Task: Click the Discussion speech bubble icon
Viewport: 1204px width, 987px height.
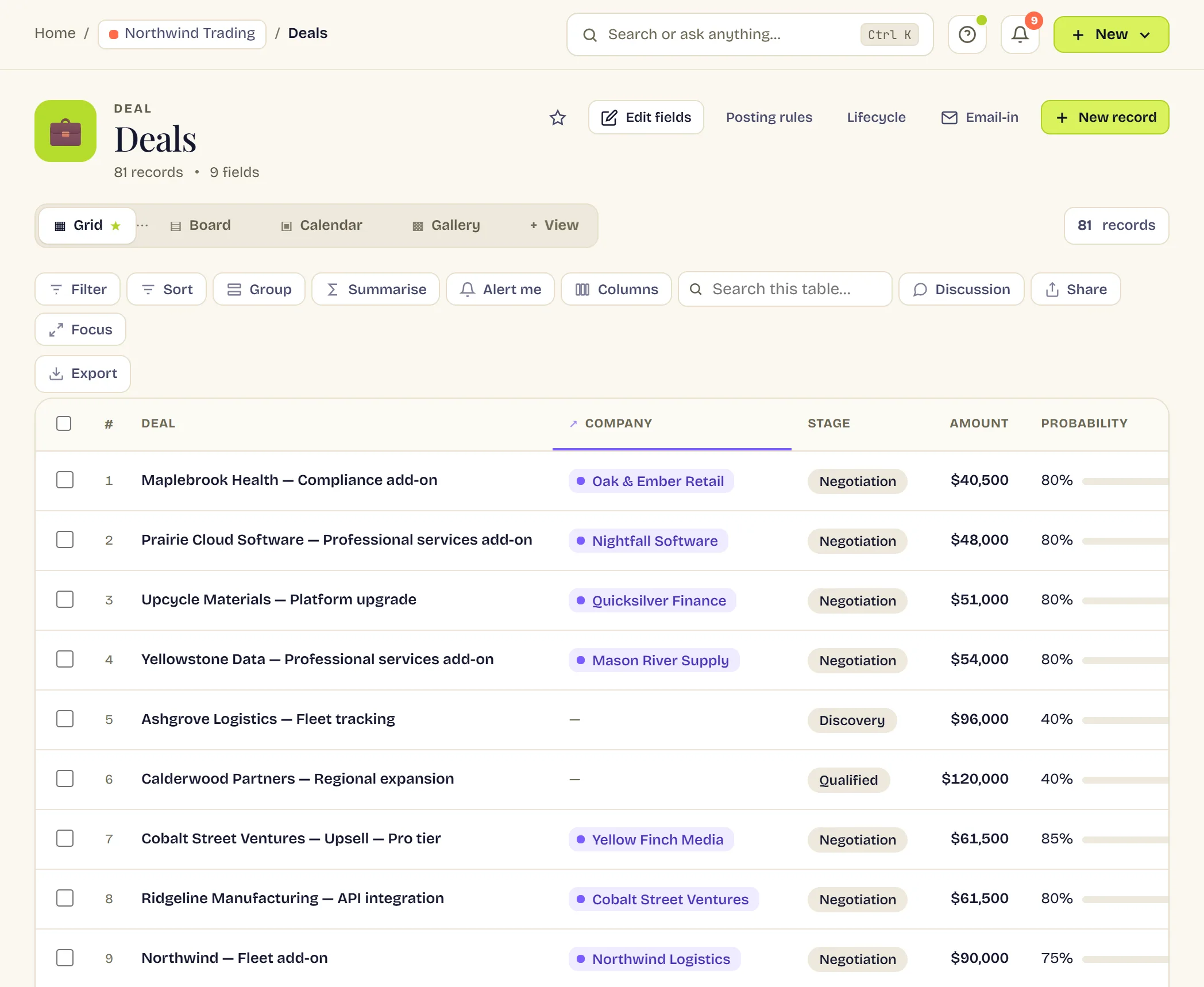Action: pos(920,289)
